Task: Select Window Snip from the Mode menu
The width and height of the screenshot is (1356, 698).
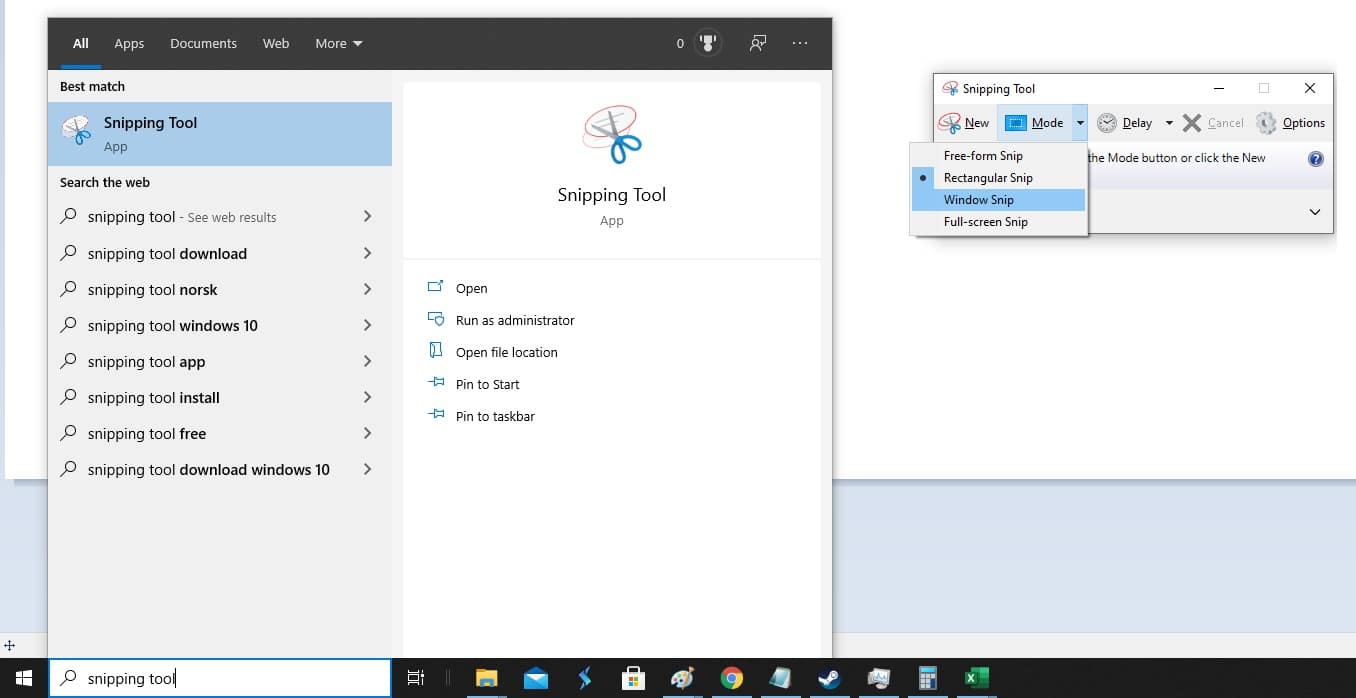Action: [x=980, y=199]
